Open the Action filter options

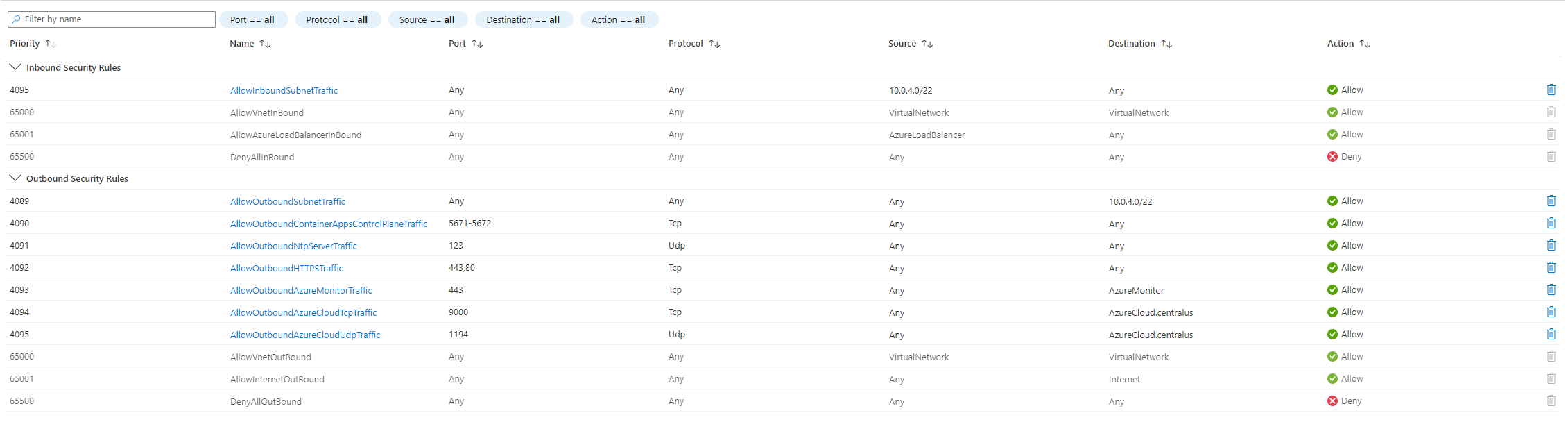(619, 19)
